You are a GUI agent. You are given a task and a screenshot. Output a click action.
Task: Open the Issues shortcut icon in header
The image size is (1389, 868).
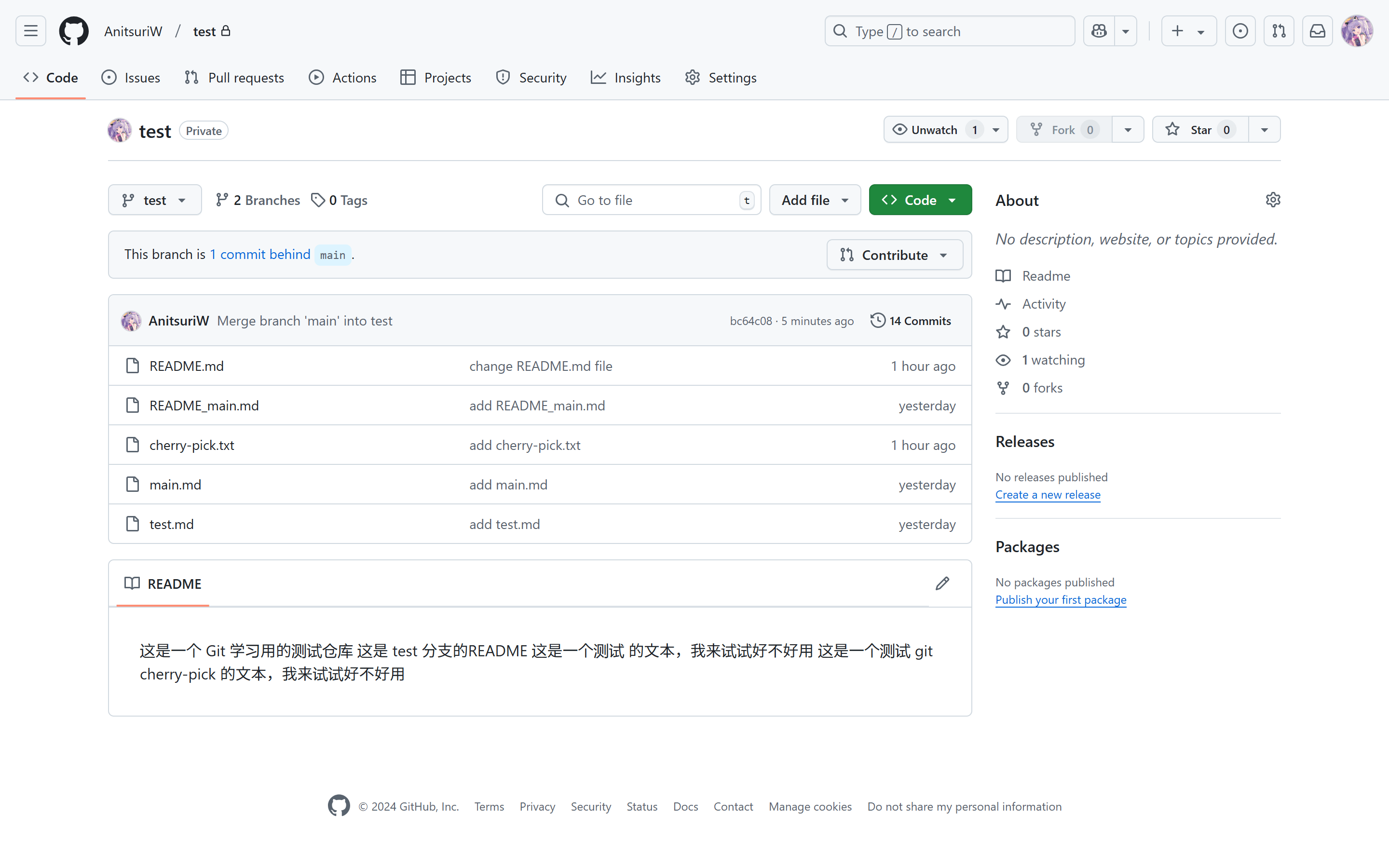pos(1240,31)
